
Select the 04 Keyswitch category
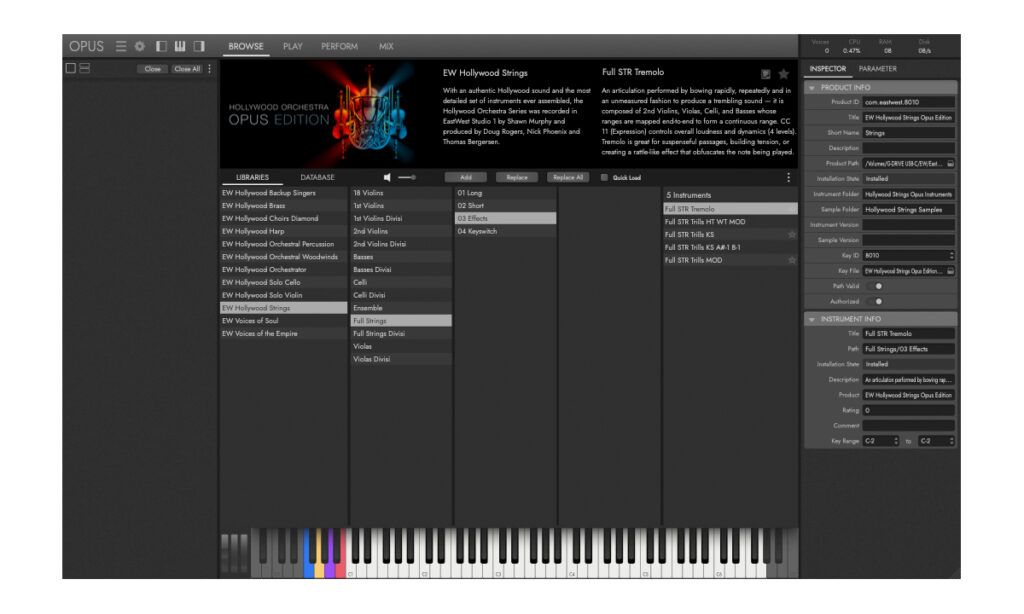click(x=505, y=231)
